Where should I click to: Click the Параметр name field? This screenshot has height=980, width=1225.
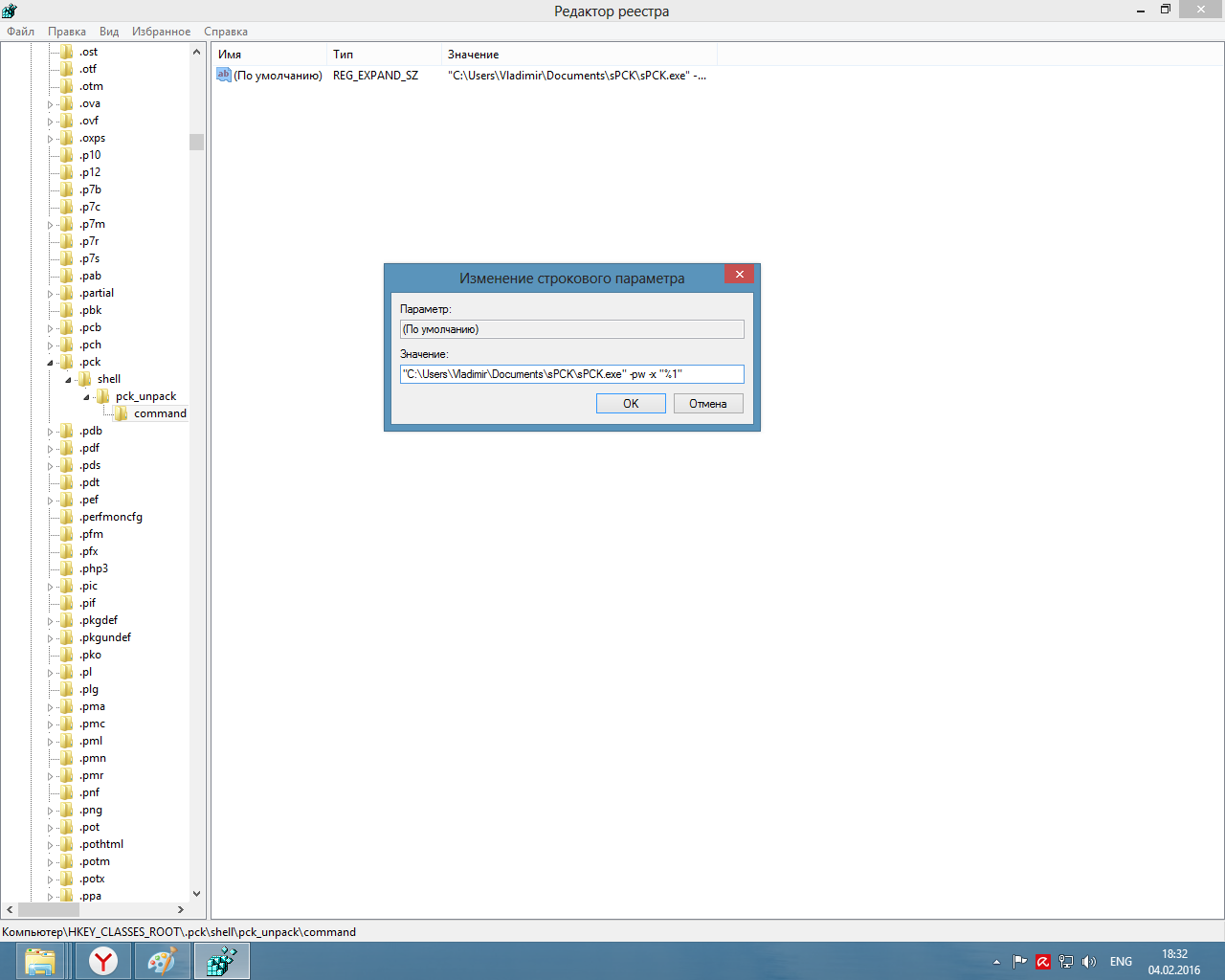coord(572,329)
